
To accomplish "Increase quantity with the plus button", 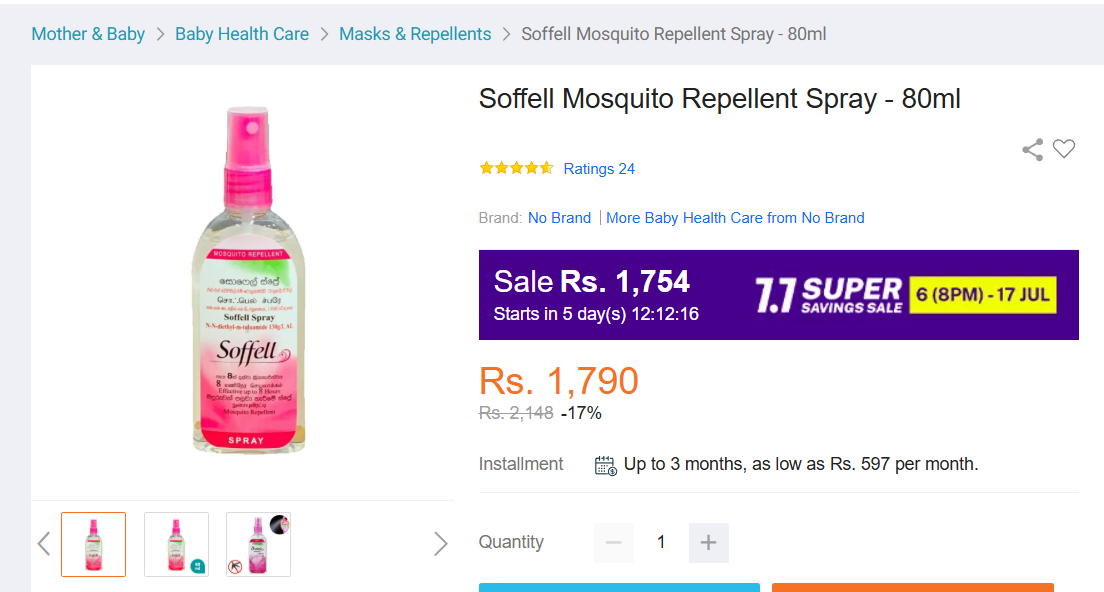I will coord(708,543).
